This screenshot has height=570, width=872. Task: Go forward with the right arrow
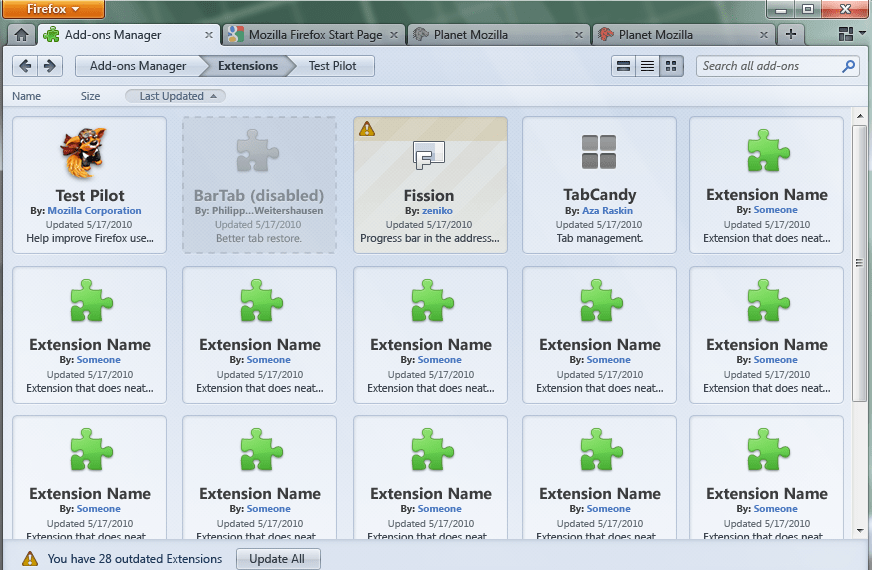[50, 66]
